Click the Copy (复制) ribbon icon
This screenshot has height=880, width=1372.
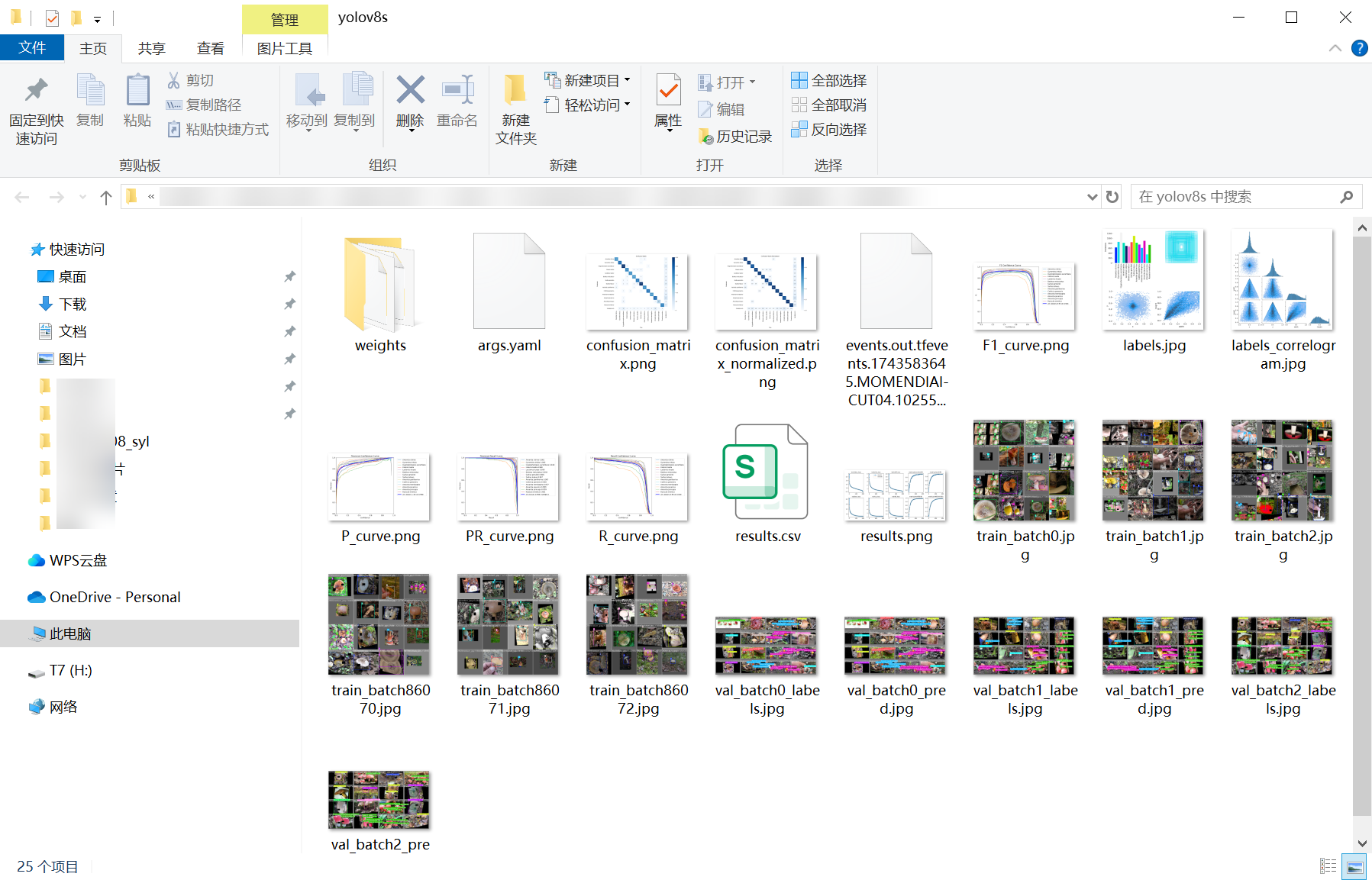click(90, 101)
